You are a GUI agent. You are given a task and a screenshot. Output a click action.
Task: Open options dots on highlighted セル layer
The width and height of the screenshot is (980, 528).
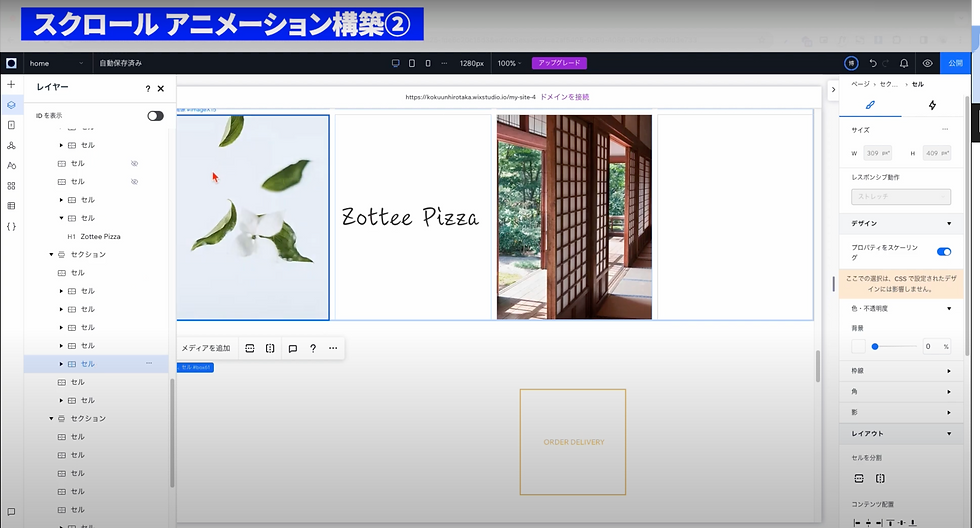(x=149, y=363)
